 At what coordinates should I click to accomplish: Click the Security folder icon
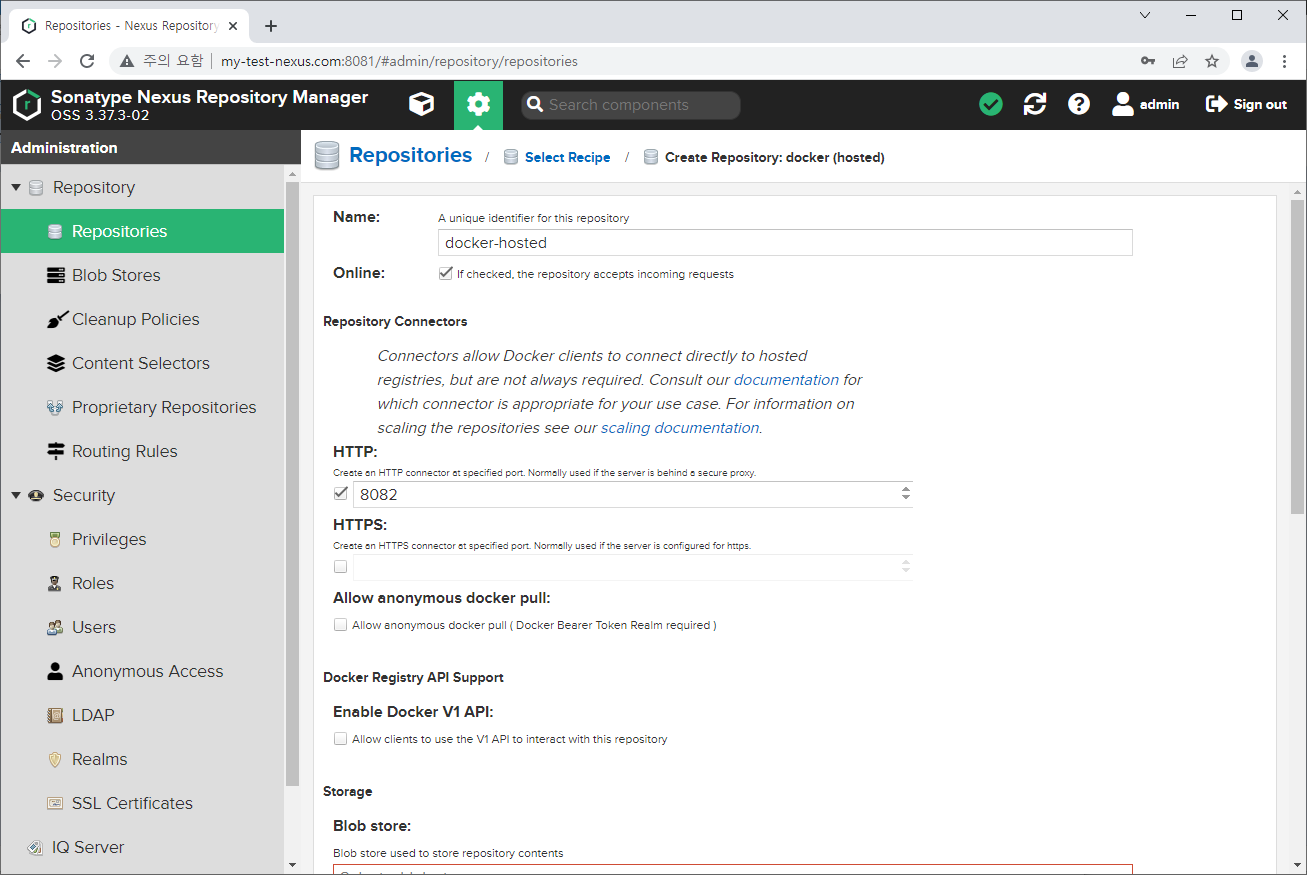coord(36,495)
